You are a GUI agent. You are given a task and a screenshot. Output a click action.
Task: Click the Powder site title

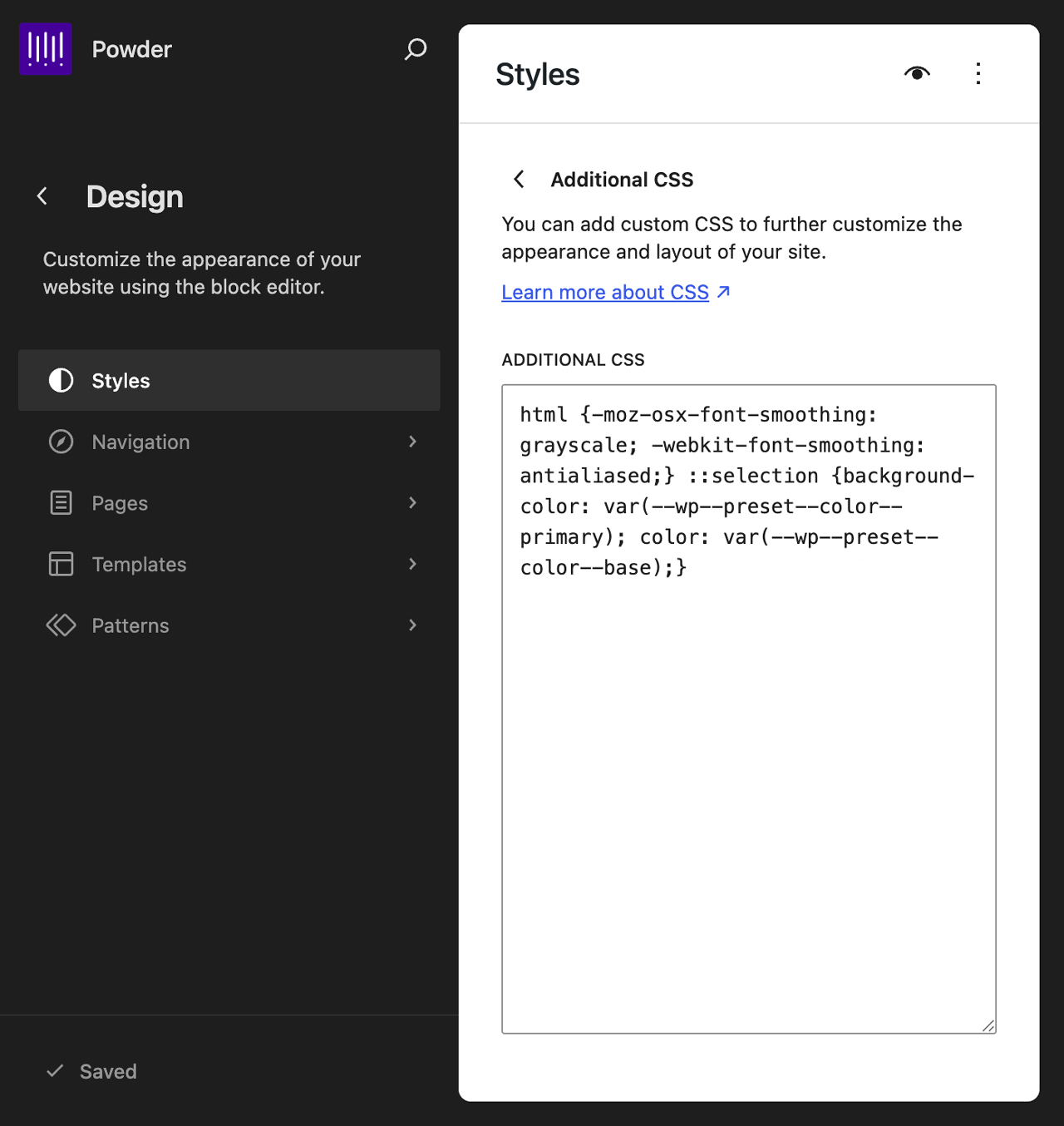tap(131, 49)
